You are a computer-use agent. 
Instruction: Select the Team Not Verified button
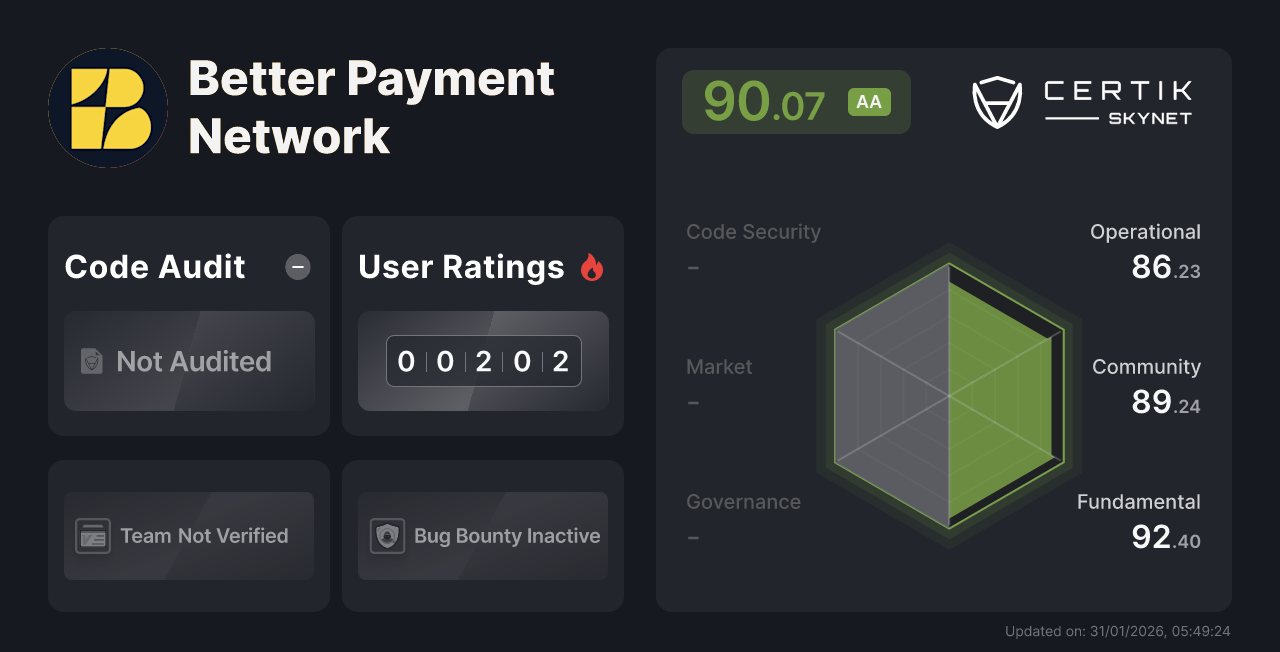(189, 536)
